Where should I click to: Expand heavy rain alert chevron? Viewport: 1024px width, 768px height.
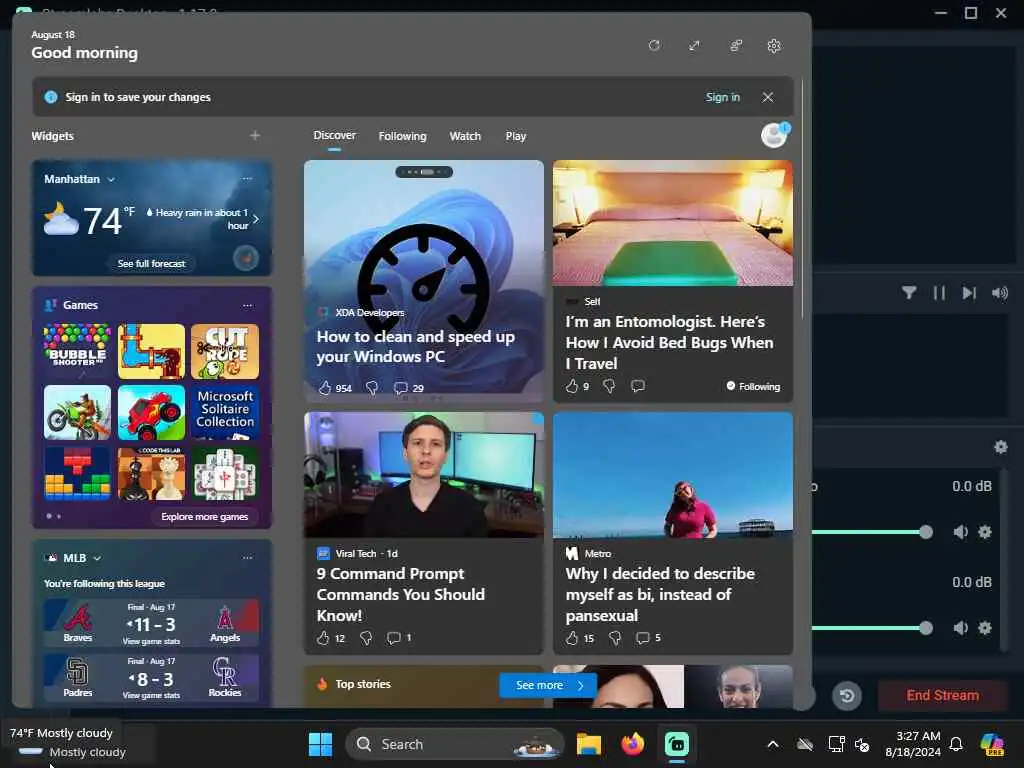[x=256, y=219]
